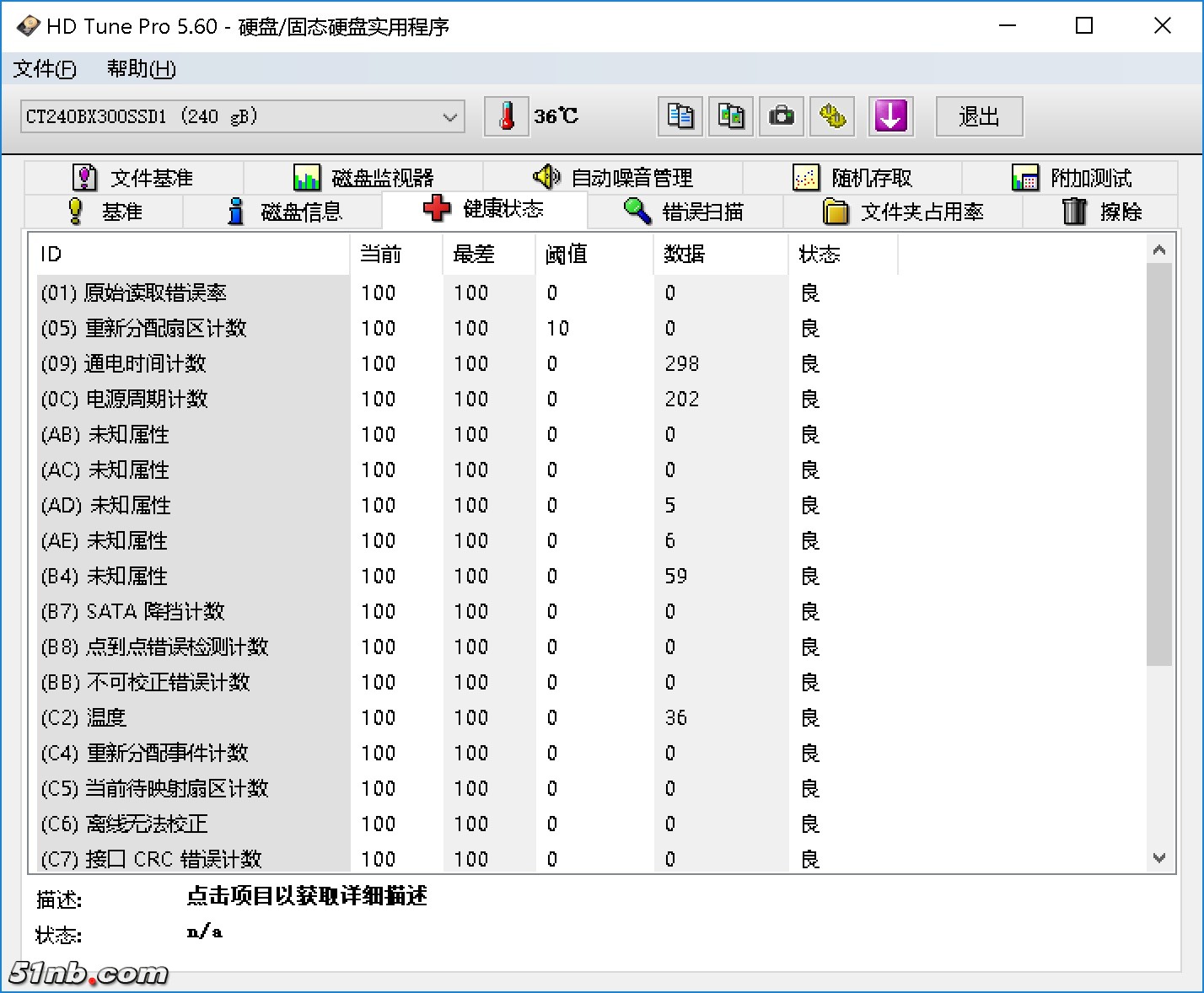1204x993 pixels.
Task: Select the 文件夹占用率 tab
Action: click(903, 212)
